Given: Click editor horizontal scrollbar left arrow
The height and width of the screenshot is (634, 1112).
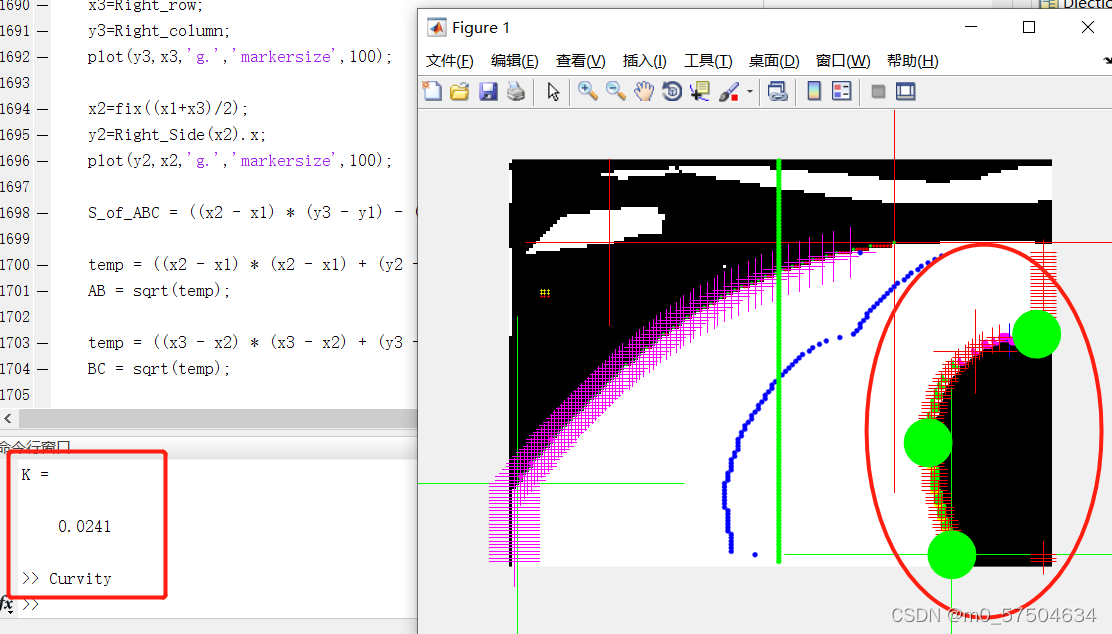Looking at the screenshot, I should 8,418.
